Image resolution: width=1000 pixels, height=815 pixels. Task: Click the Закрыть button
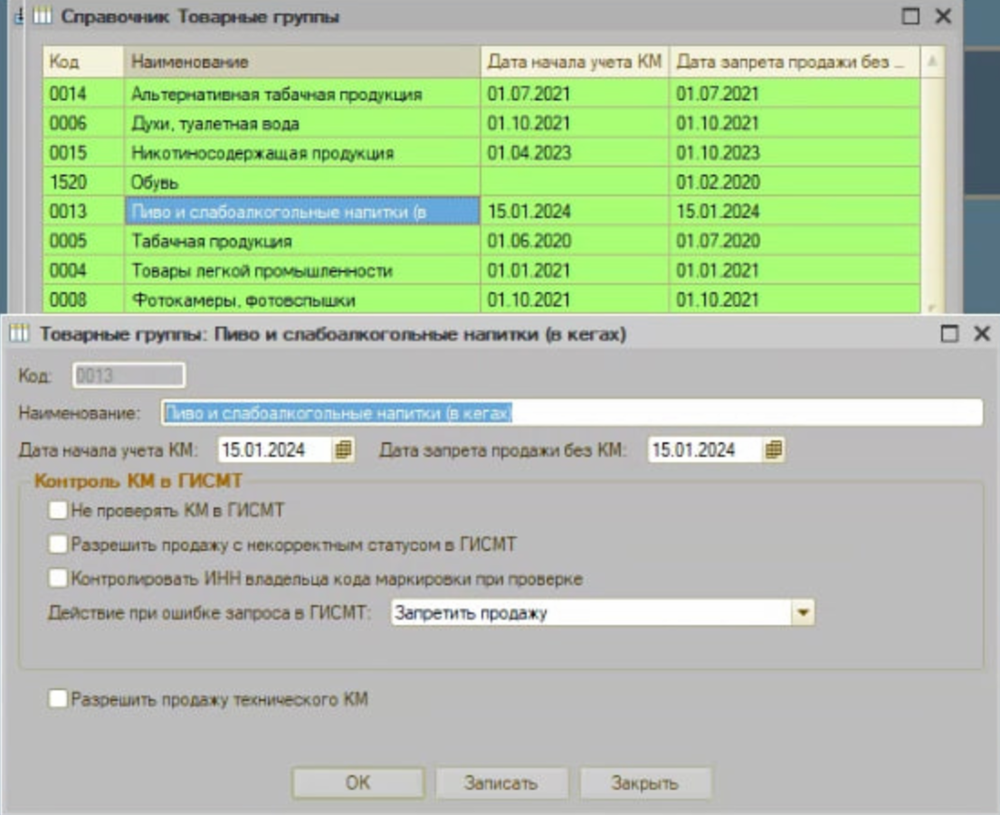point(645,783)
